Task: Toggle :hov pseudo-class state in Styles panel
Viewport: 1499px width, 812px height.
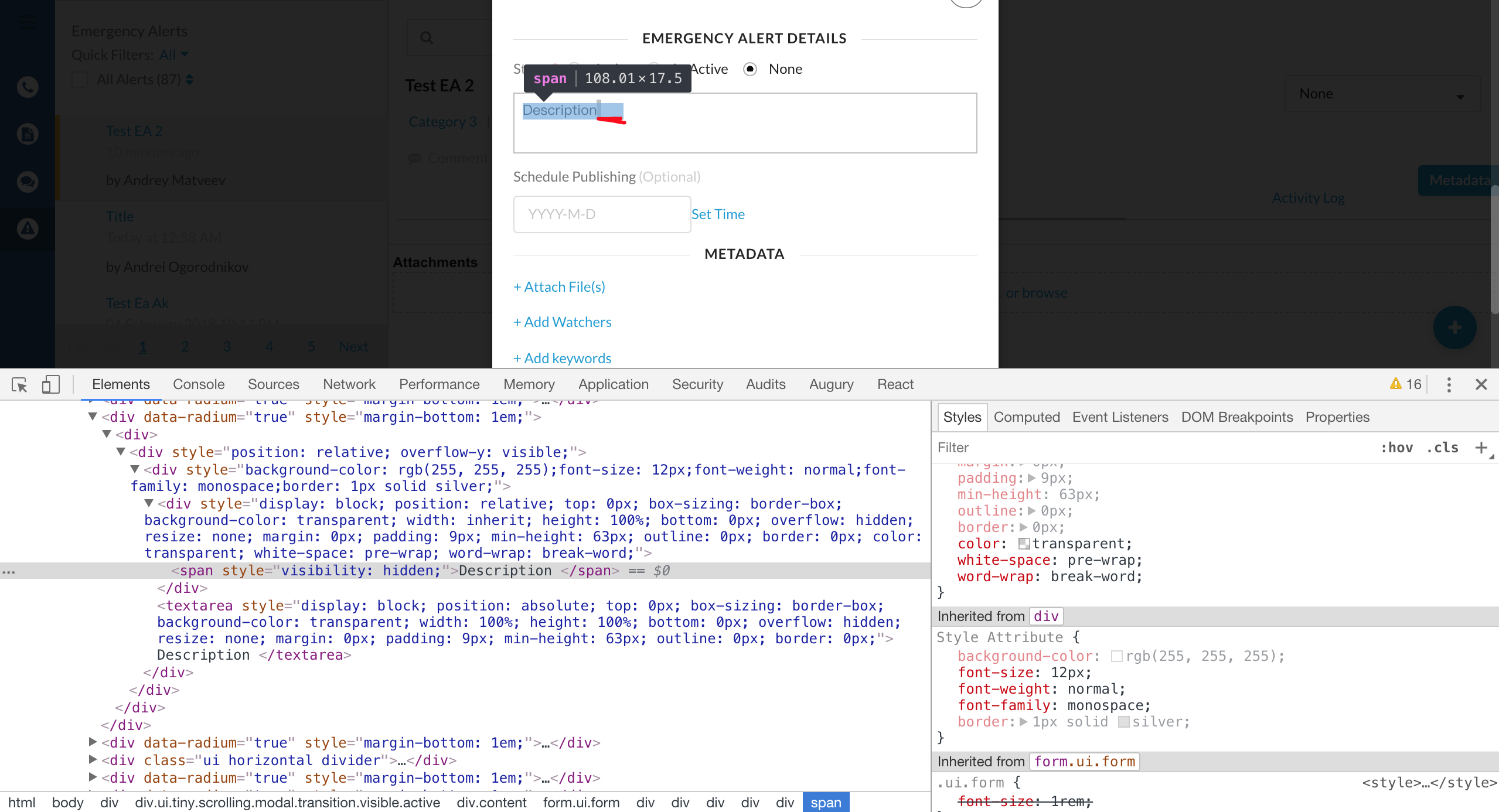Action: [1398, 447]
